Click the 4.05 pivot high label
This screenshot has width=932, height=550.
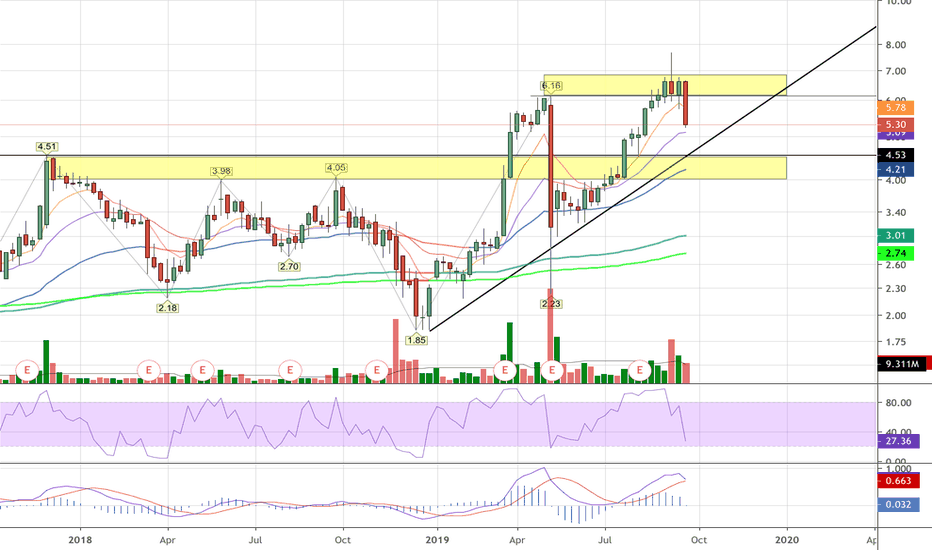pyautogui.click(x=336, y=168)
